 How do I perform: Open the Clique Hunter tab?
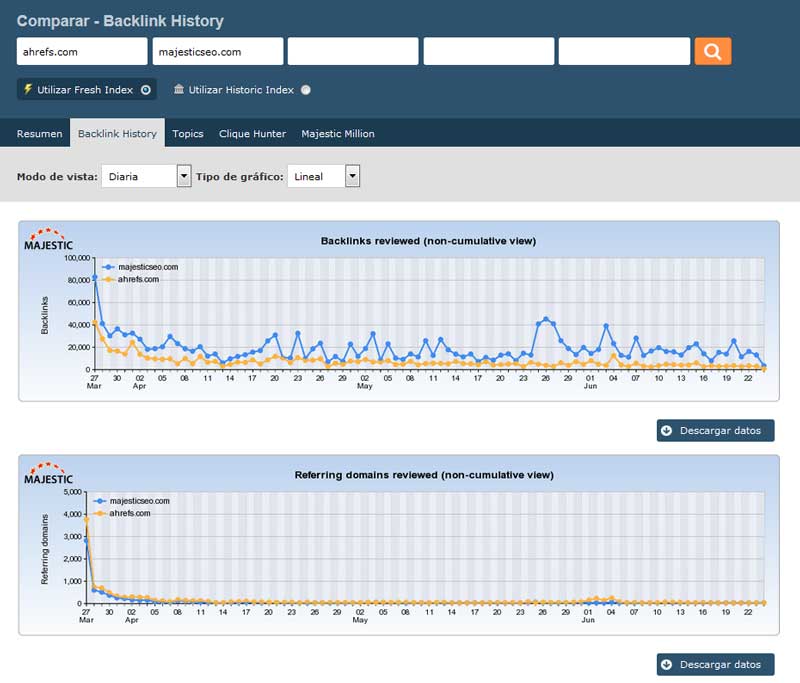click(253, 132)
